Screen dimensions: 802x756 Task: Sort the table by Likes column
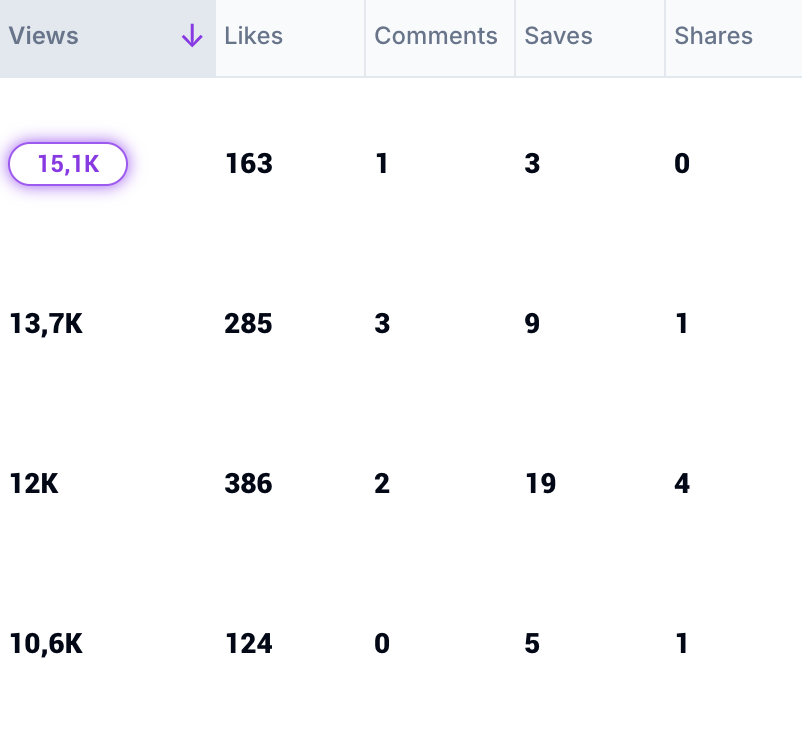(253, 36)
